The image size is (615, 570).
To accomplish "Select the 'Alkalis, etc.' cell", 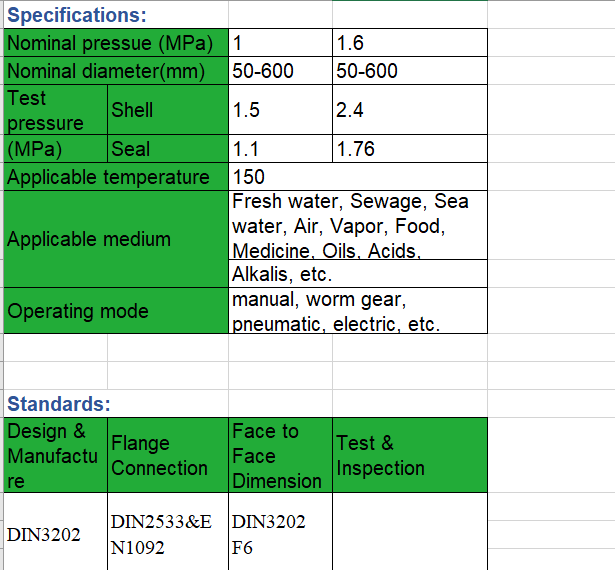I will click(x=358, y=274).
